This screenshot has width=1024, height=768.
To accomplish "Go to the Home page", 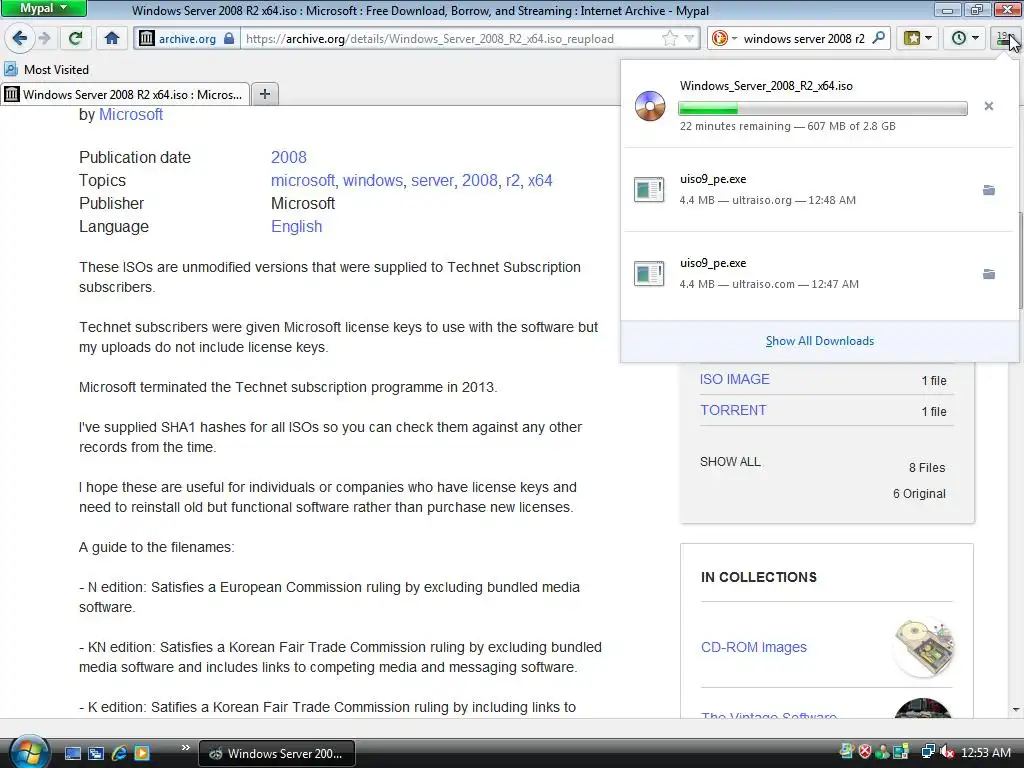I will pyautogui.click(x=112, y=39).
